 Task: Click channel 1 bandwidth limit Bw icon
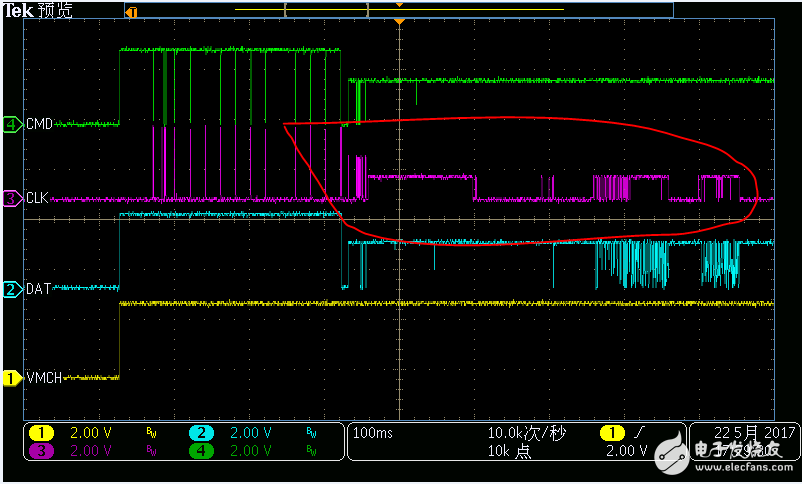click(x=151, y=434)
